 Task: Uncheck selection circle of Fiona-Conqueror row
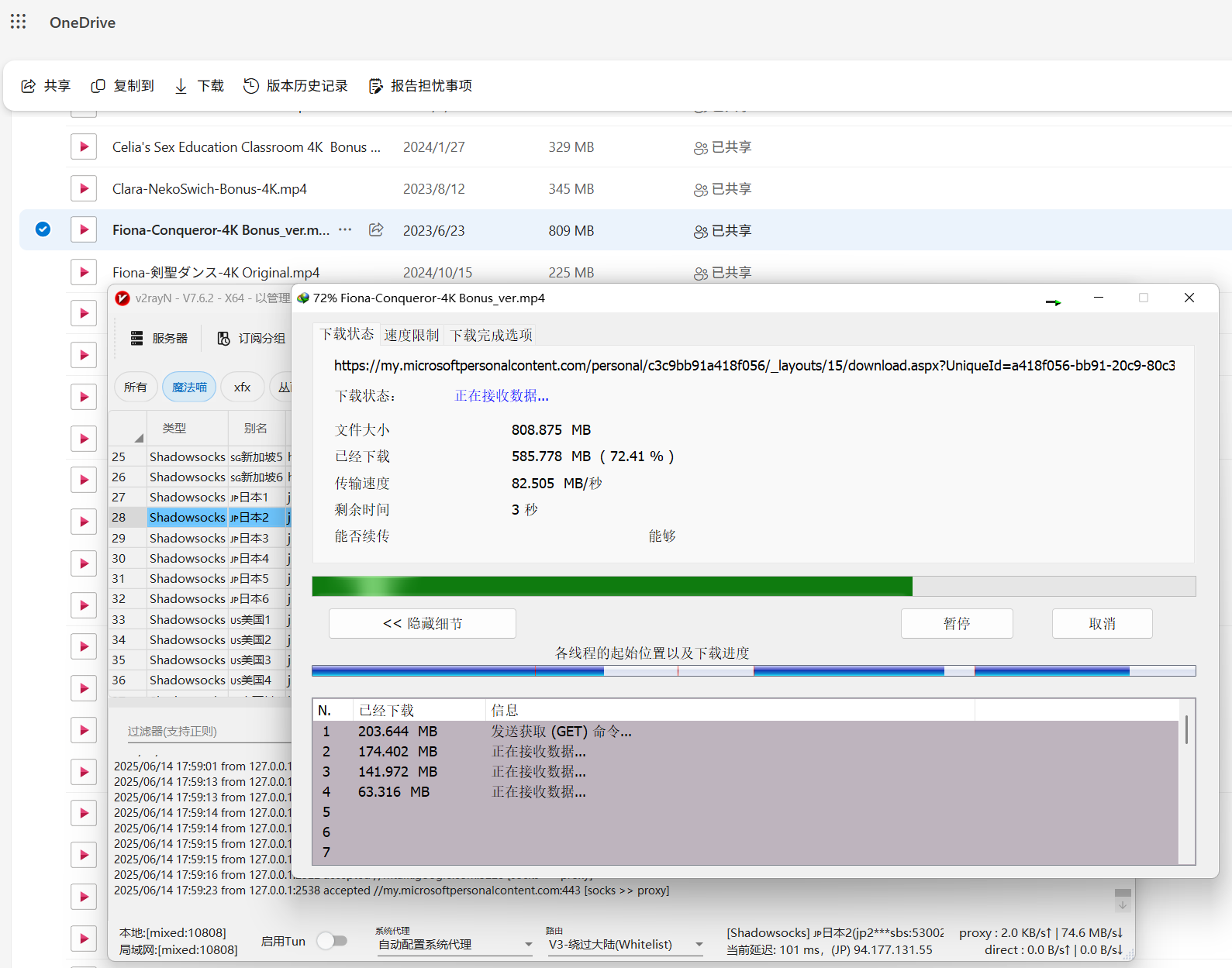43,229
